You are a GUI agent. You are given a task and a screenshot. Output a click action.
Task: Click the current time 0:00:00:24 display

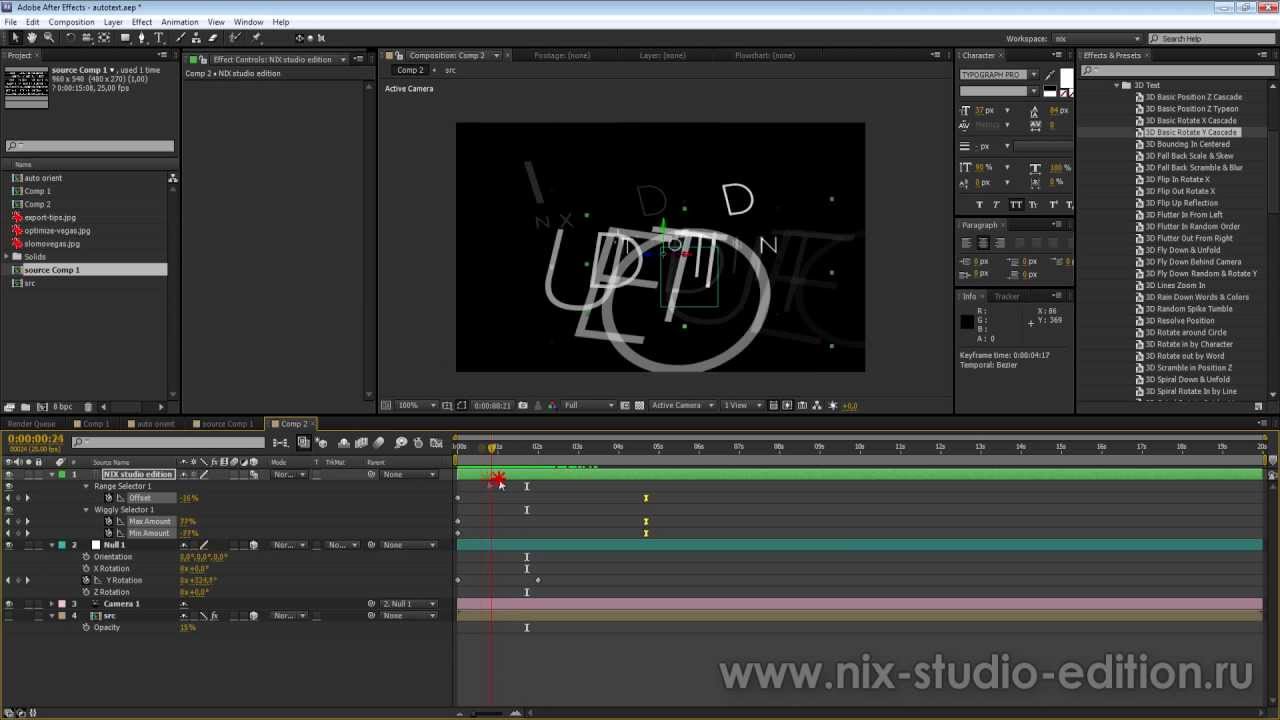click(36, 439)
